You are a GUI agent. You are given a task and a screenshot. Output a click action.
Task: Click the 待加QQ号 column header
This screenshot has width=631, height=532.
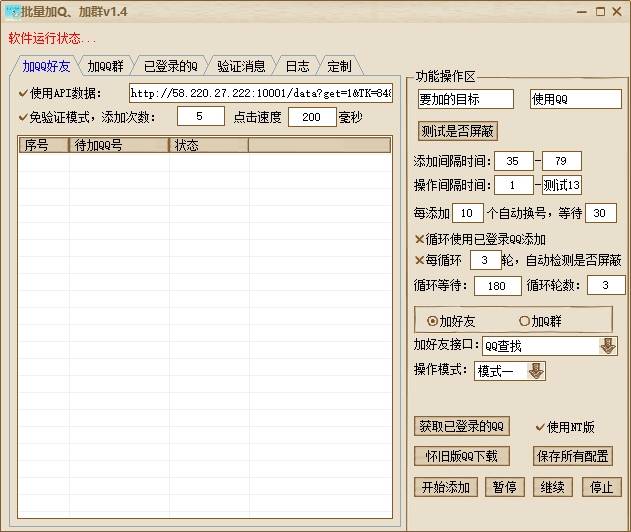tap(119, 145)
